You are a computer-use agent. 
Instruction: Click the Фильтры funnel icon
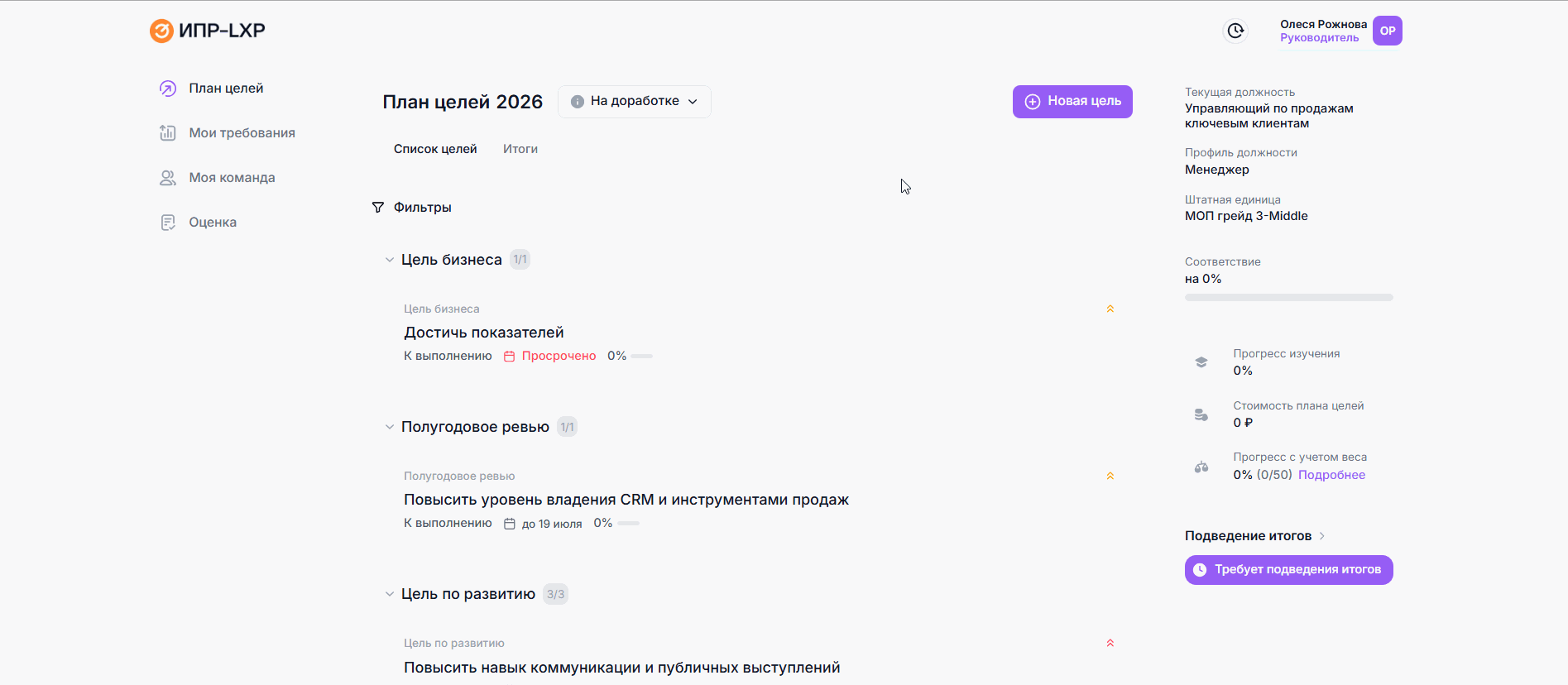[x=378, y=208]
